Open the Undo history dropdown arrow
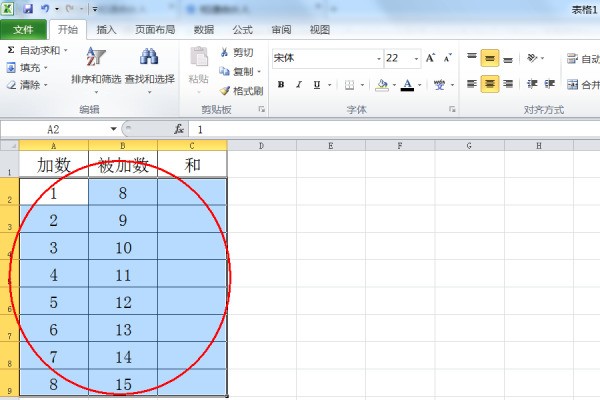 pos(57,9)
